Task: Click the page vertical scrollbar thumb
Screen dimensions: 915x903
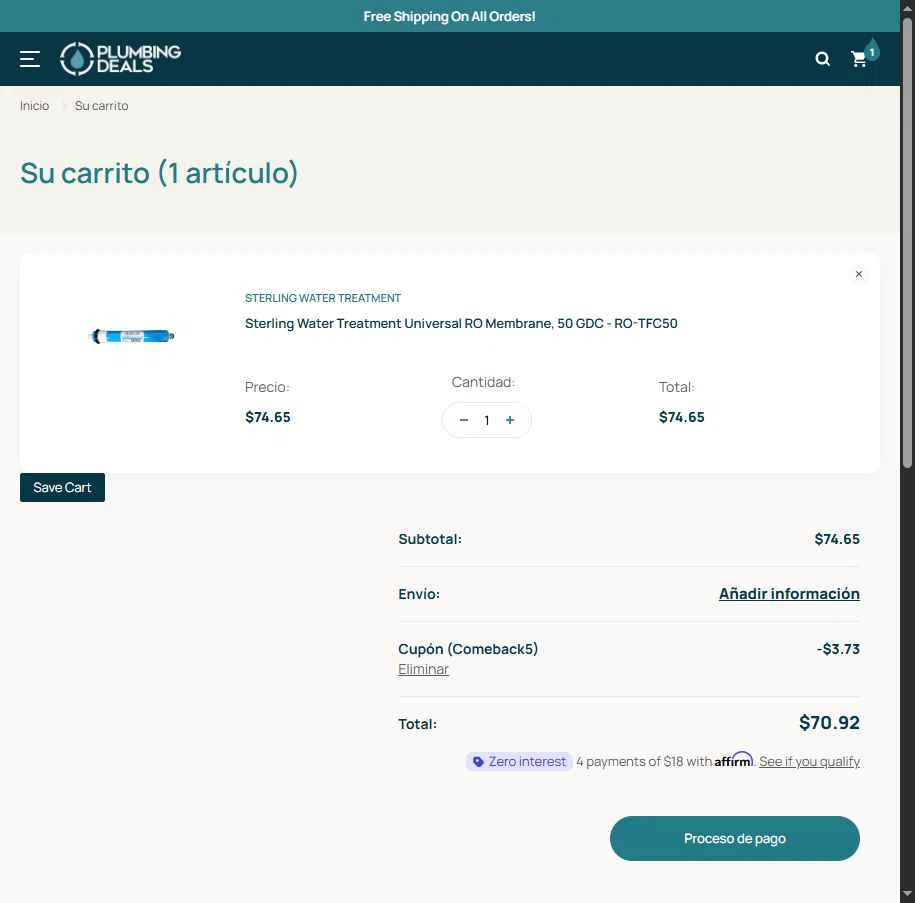Action: point(907,242)
